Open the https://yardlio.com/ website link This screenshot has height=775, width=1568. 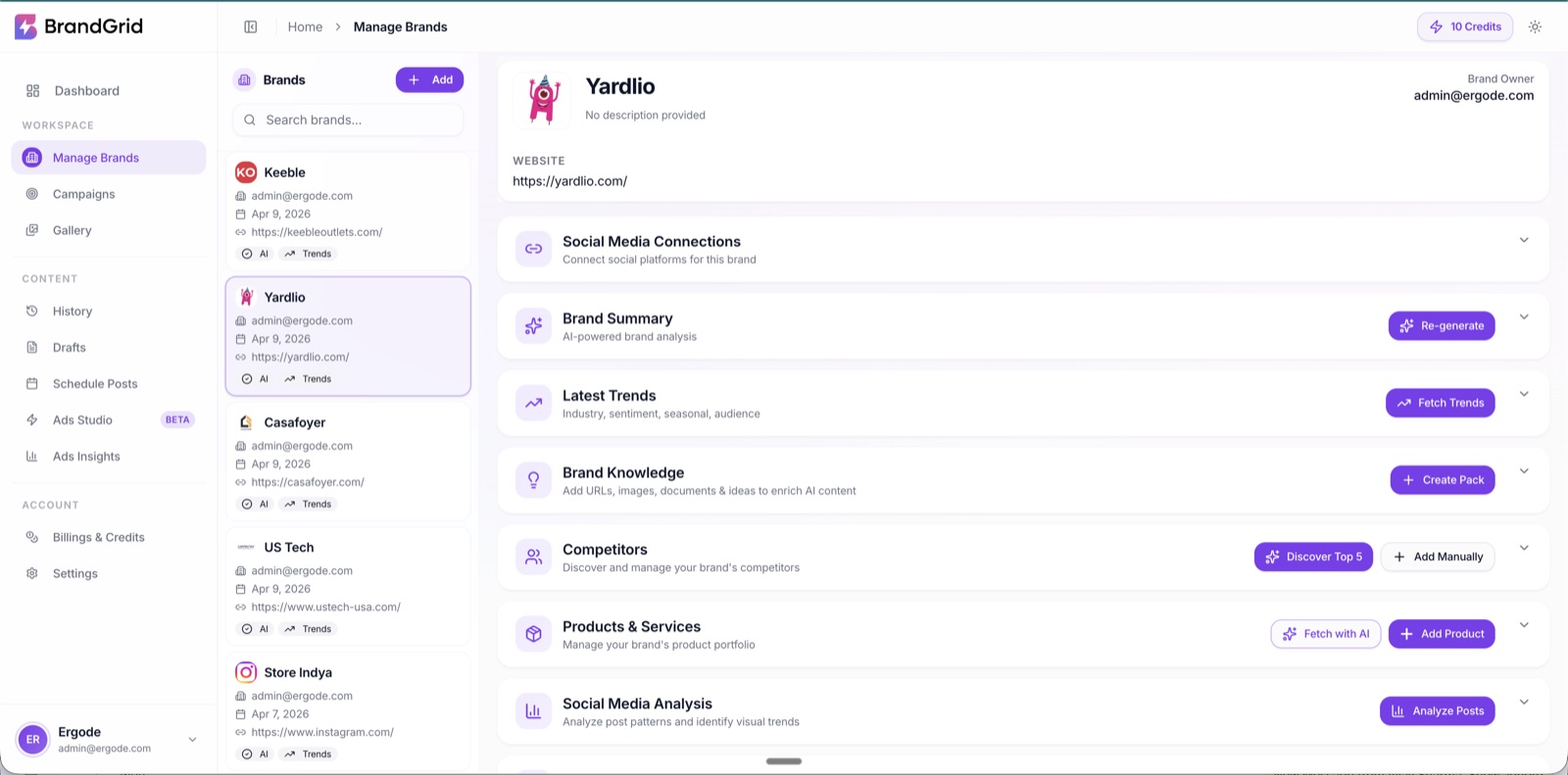[x=569, y=181]
